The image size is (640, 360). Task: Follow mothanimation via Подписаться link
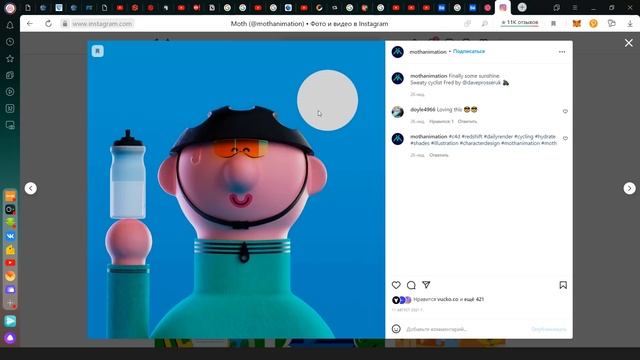click(469, 51)
